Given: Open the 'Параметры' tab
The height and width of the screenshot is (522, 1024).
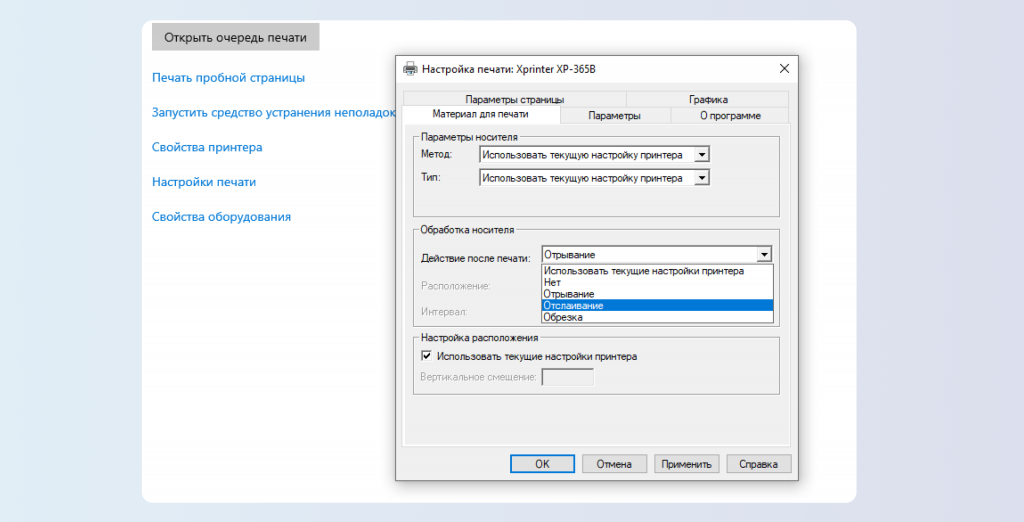Looking at the screenshot, I should tap(614, 115).
